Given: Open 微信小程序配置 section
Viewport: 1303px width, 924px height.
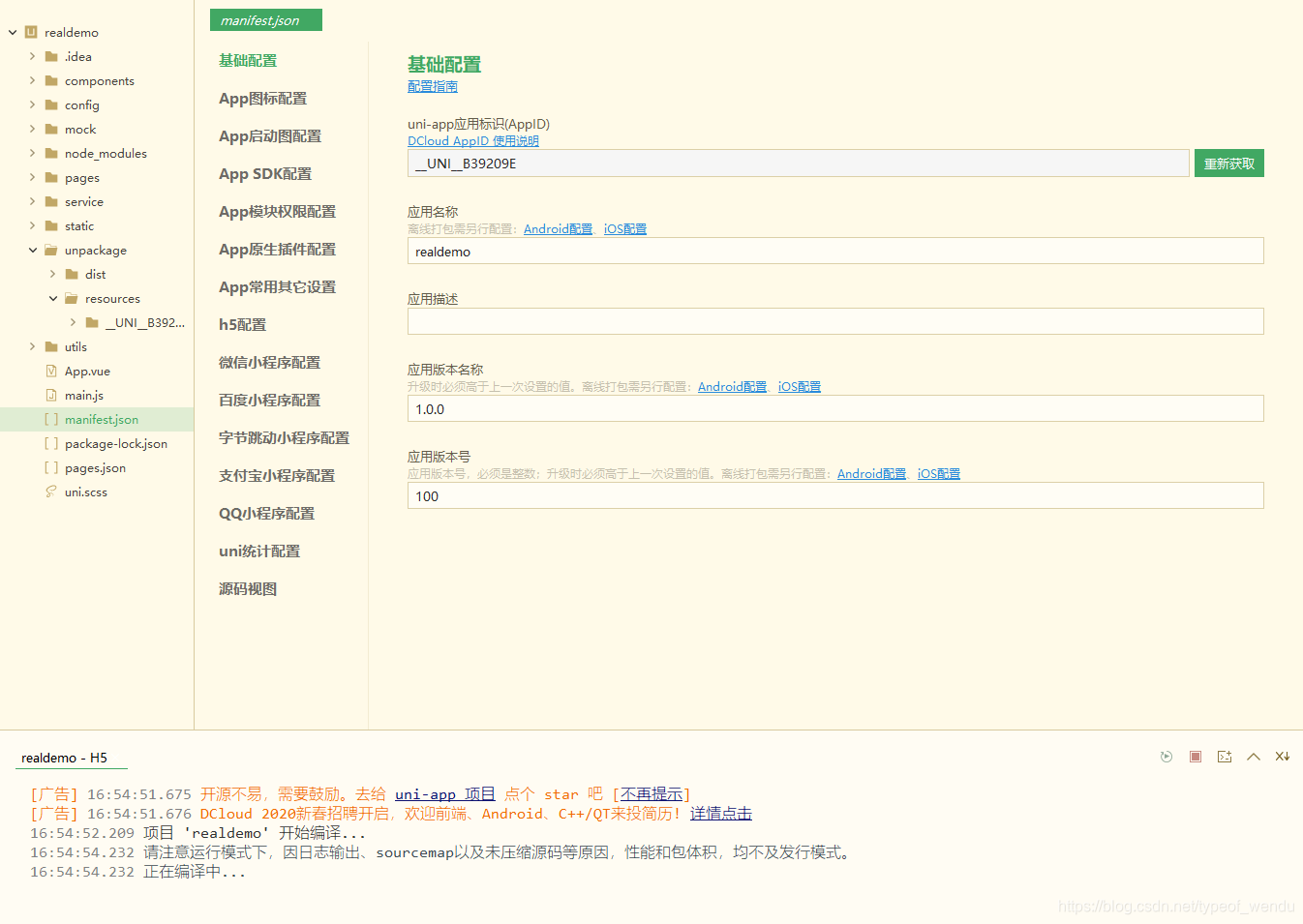Looking at the screenshot, I should pos(269,362).
